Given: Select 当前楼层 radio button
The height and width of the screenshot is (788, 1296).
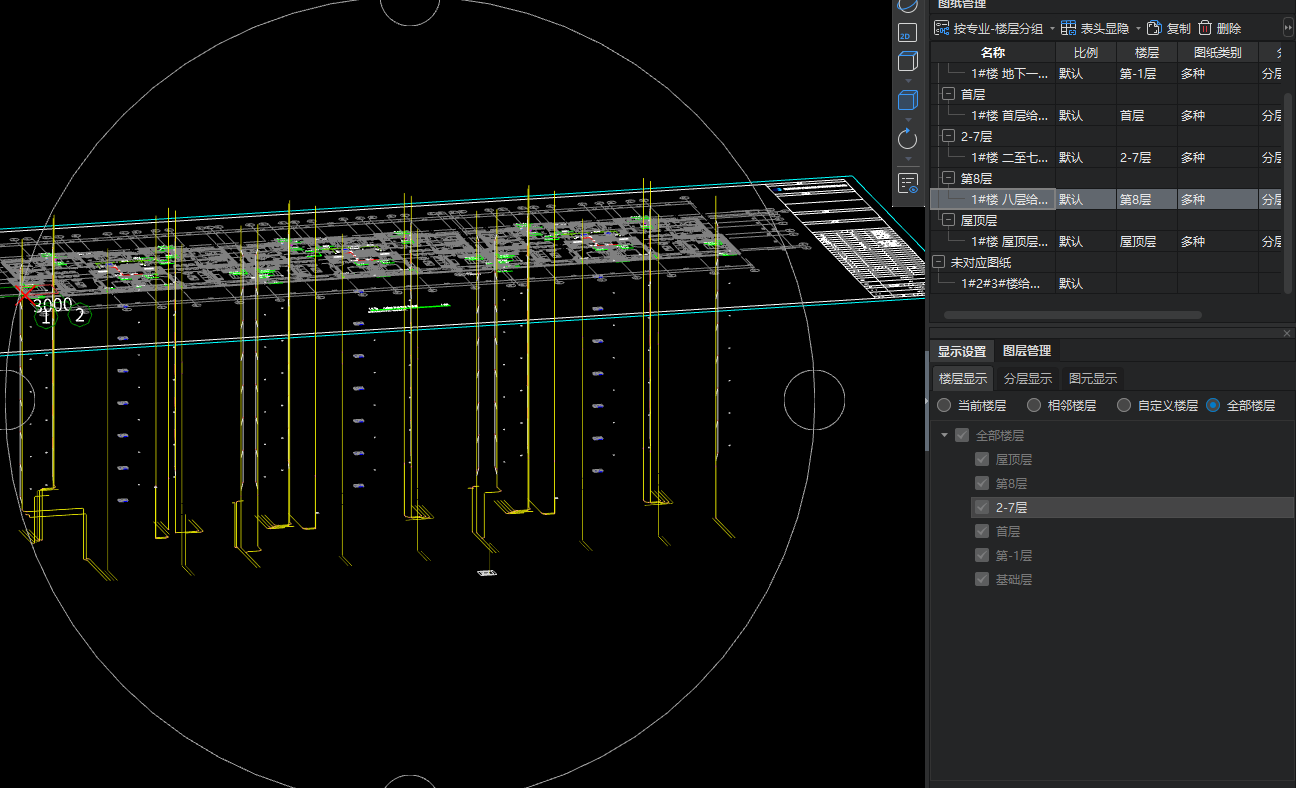Looking at the screenshot, I should coord(944,405).
